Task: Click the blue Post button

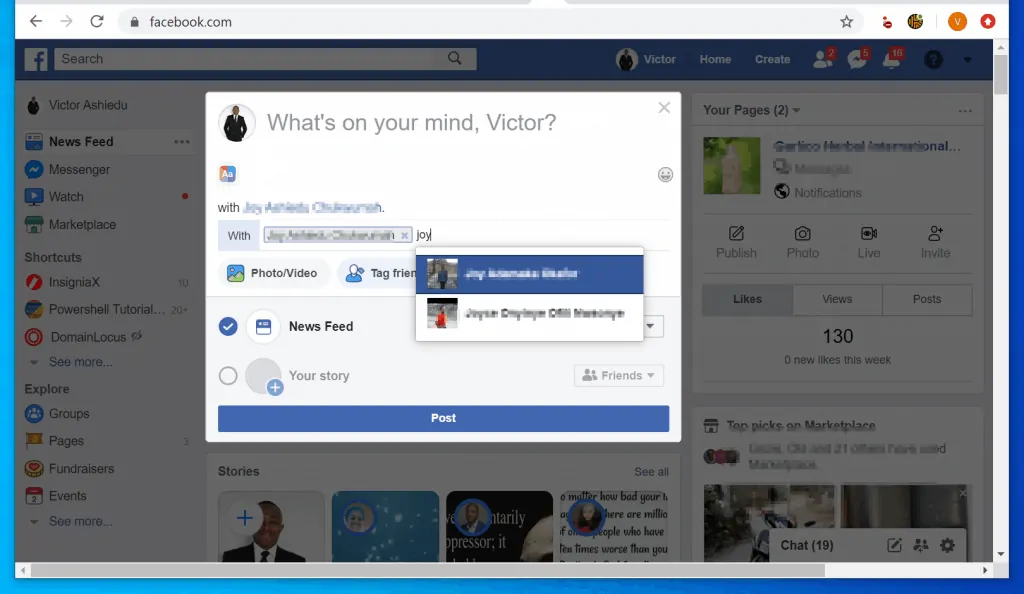Action: coord(443,418)
